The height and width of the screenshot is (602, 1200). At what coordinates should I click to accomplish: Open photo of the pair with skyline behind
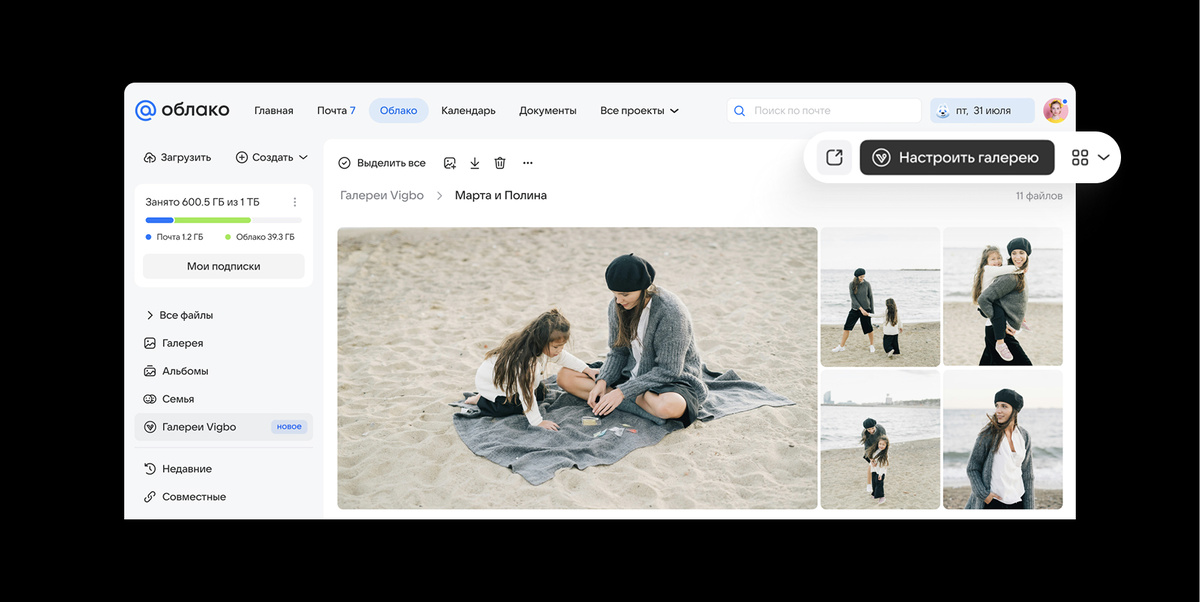(880, 440)
